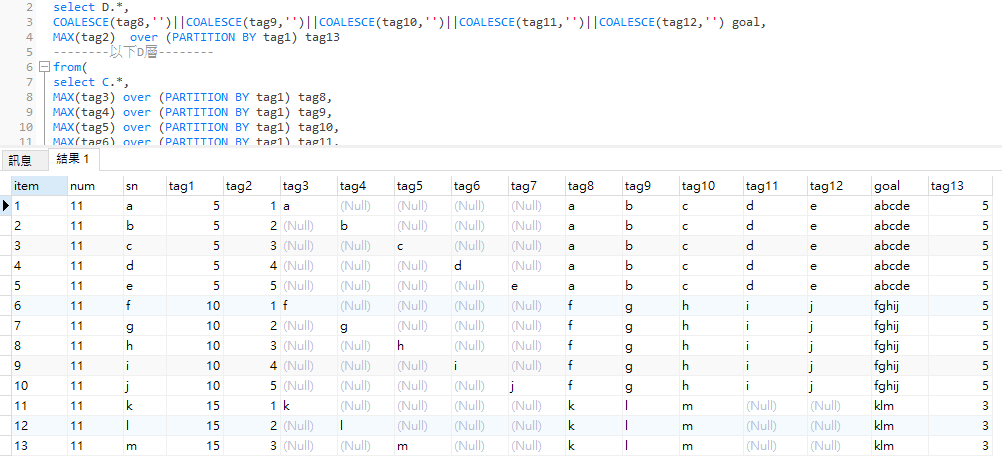Click the tag3 column header
The height and width of the screenshot is (457, 1005).
308,186
